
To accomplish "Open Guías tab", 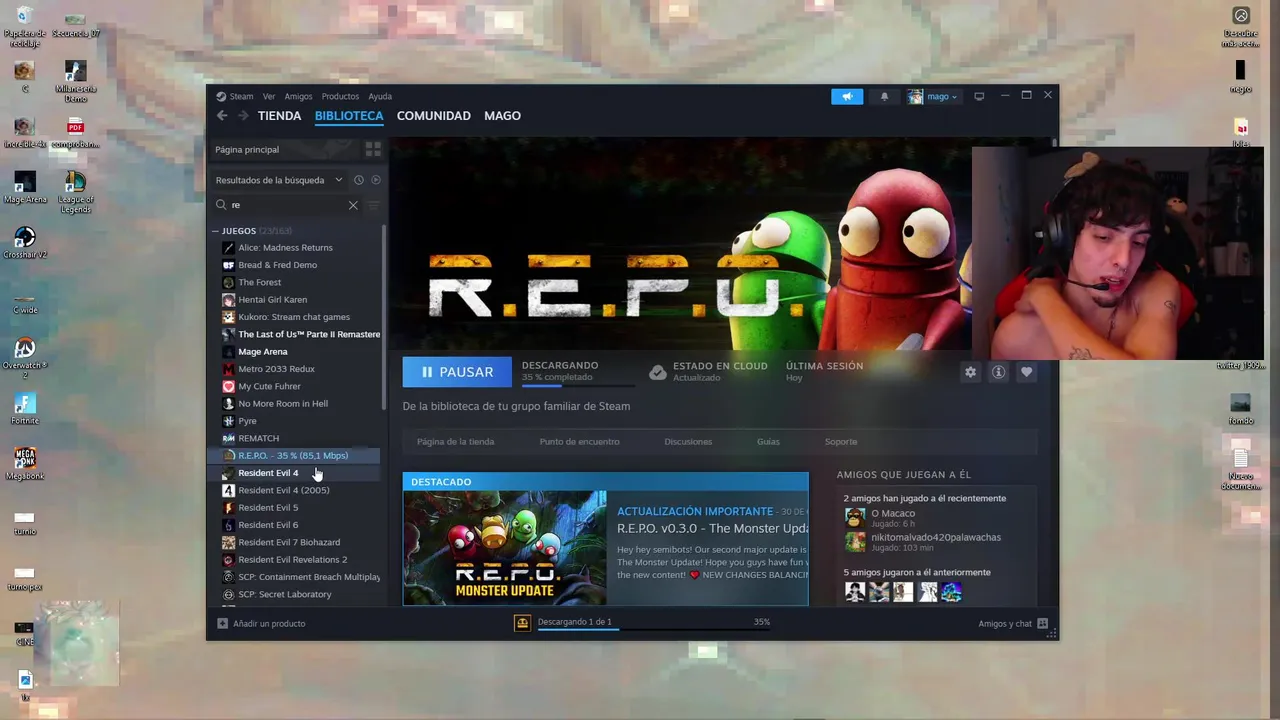I will (768, 441).
